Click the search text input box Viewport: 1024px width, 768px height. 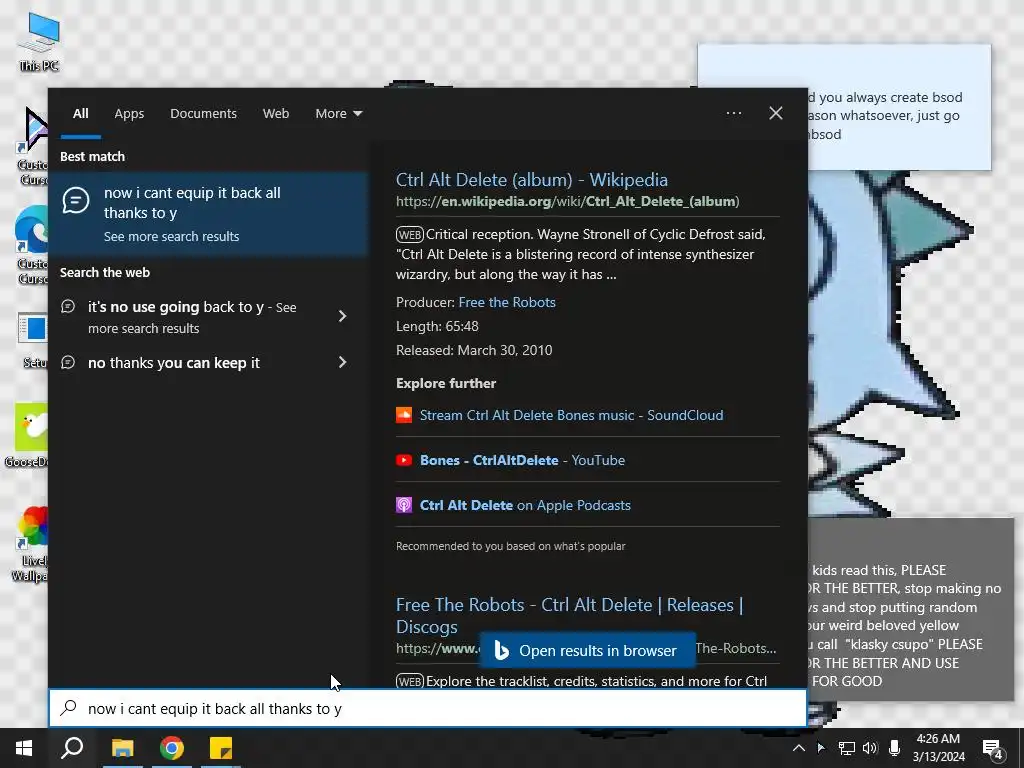[x=428, y=709]
